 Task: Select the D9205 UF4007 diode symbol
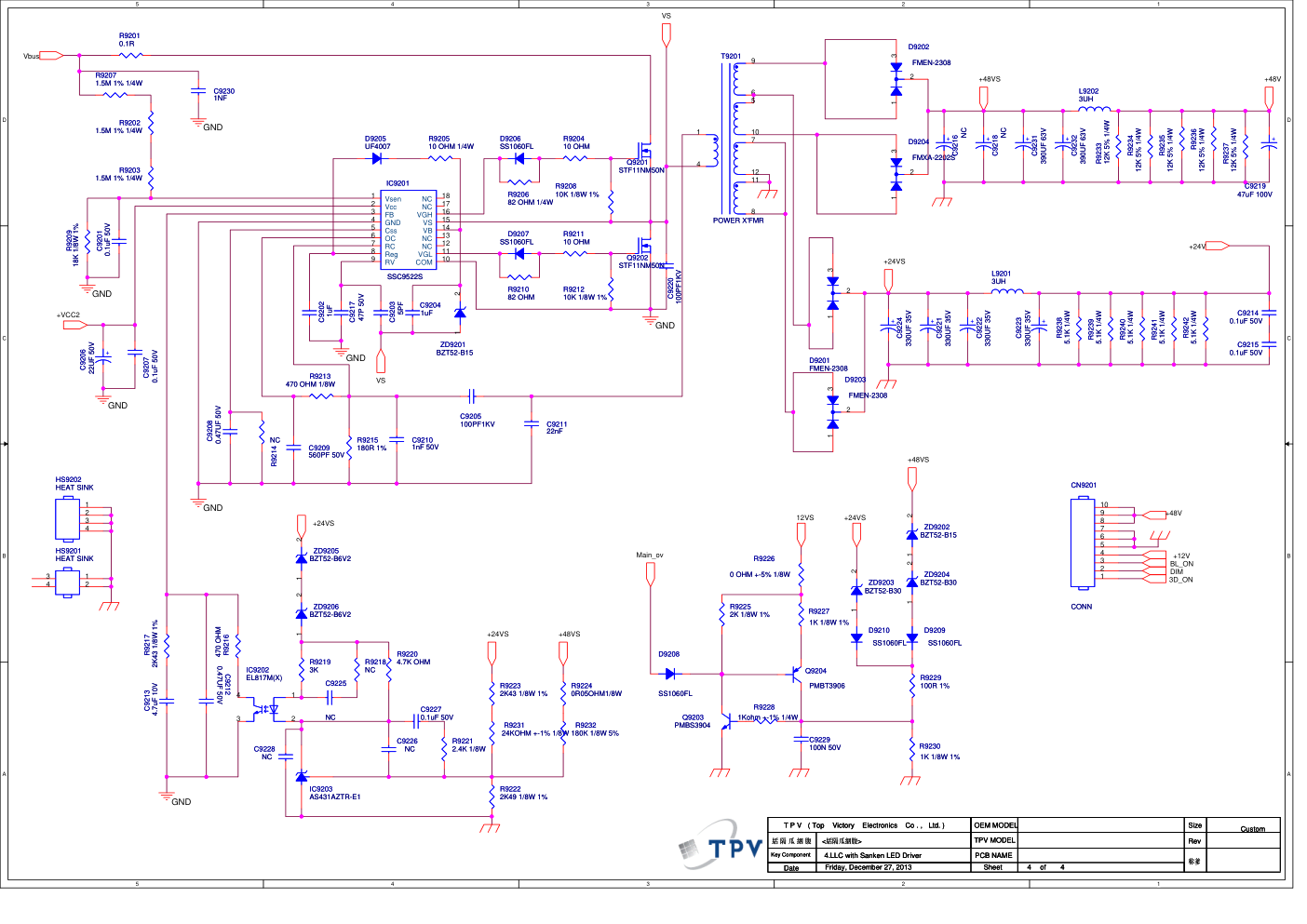click(x=377, y=159)
